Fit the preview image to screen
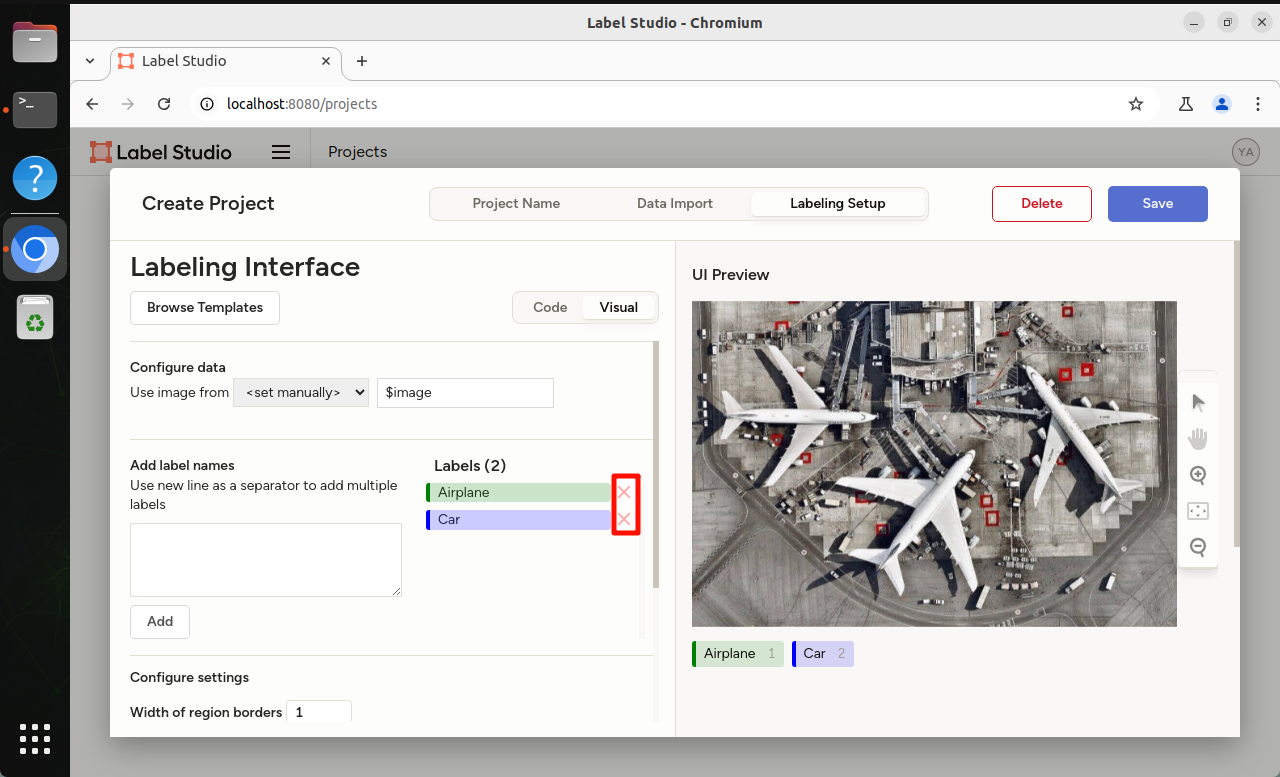Image resolution: width=1280 pixels, height=777 pixels. click(x=1198, y=511)
